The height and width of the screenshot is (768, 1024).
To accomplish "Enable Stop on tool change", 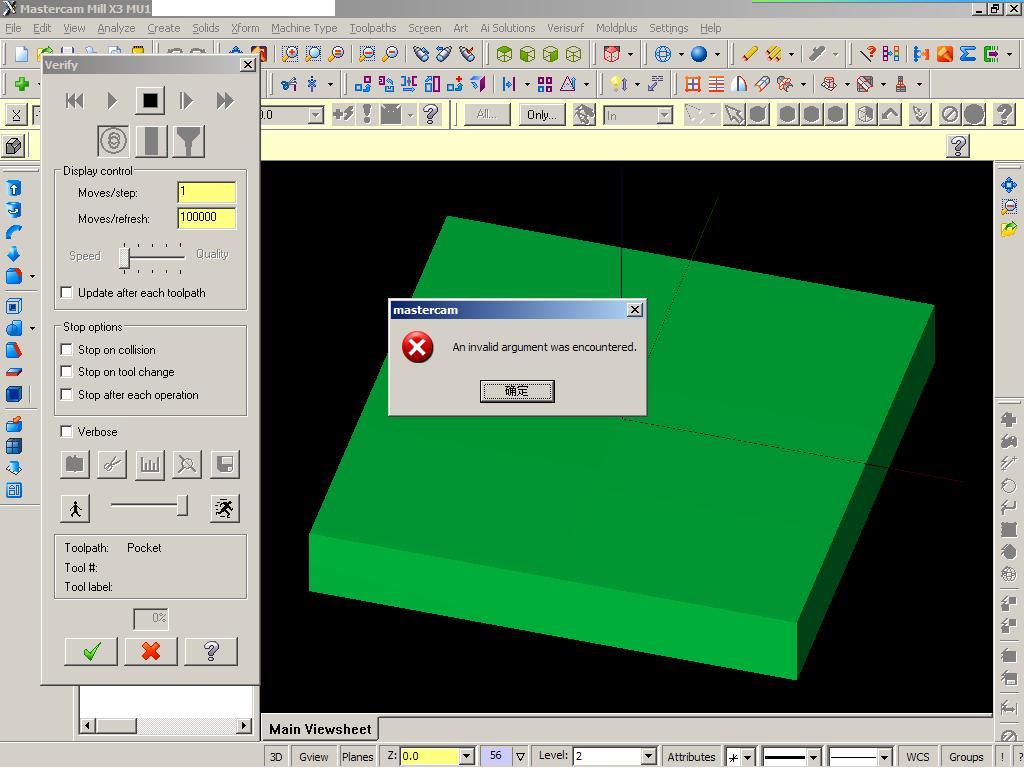I will tap(66, 372).
